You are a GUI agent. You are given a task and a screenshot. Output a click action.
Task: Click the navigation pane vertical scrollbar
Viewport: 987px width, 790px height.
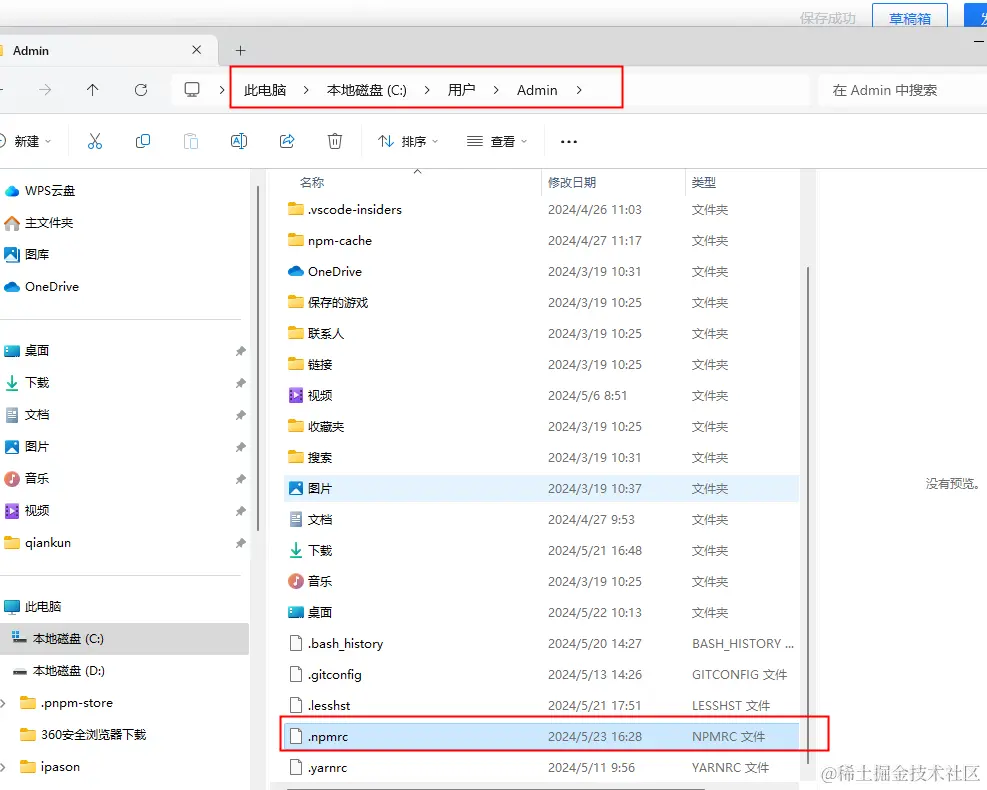pyautogui.click(x=257, y=359)
